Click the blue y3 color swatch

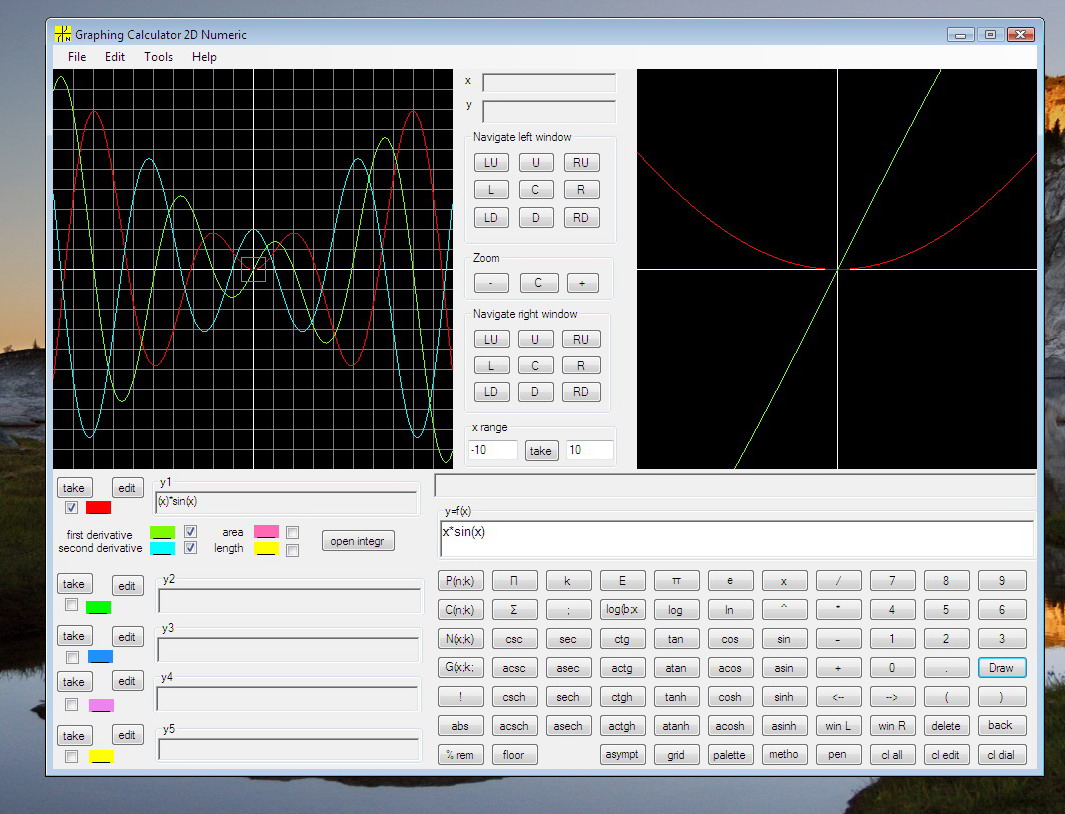coord(101,656)
